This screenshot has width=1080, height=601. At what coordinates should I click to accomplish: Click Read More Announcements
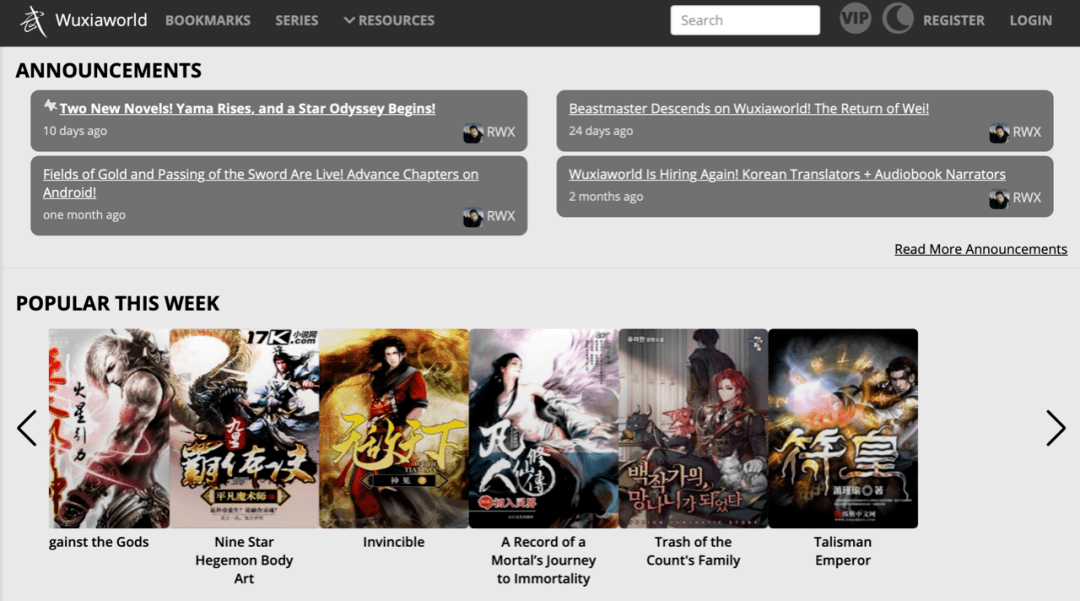tap(981, 249)
